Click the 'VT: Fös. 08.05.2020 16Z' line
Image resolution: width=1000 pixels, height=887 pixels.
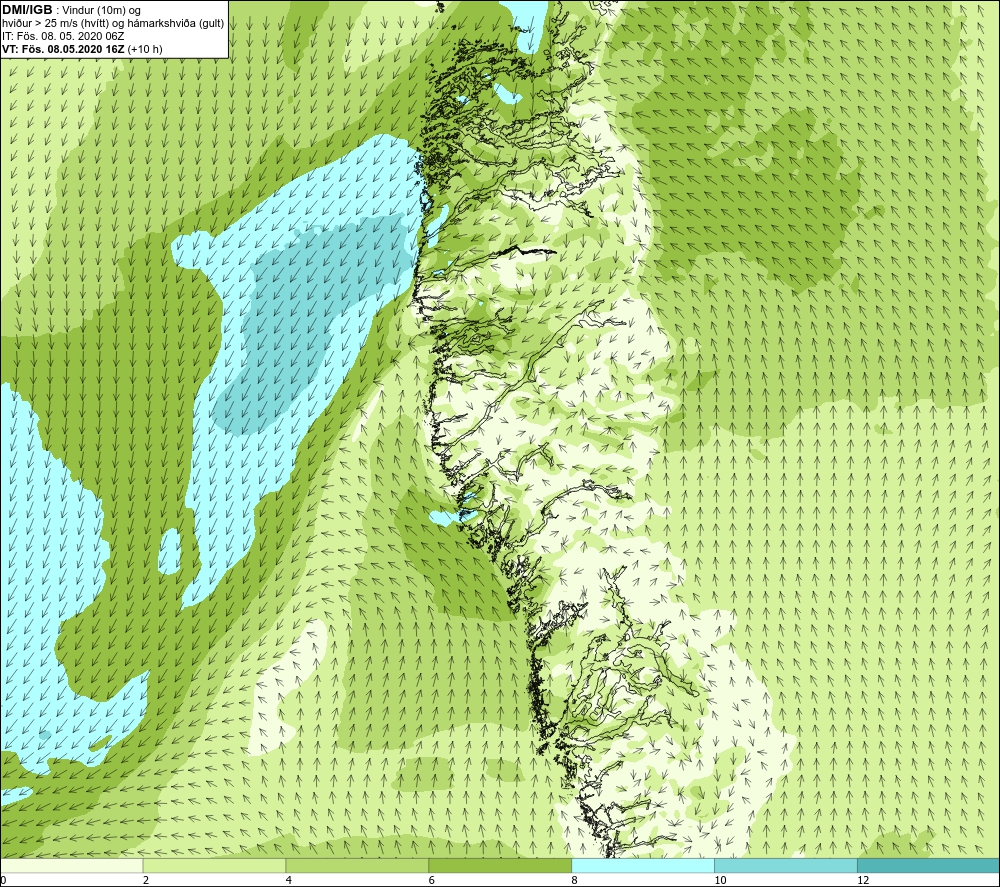[63, 49]
